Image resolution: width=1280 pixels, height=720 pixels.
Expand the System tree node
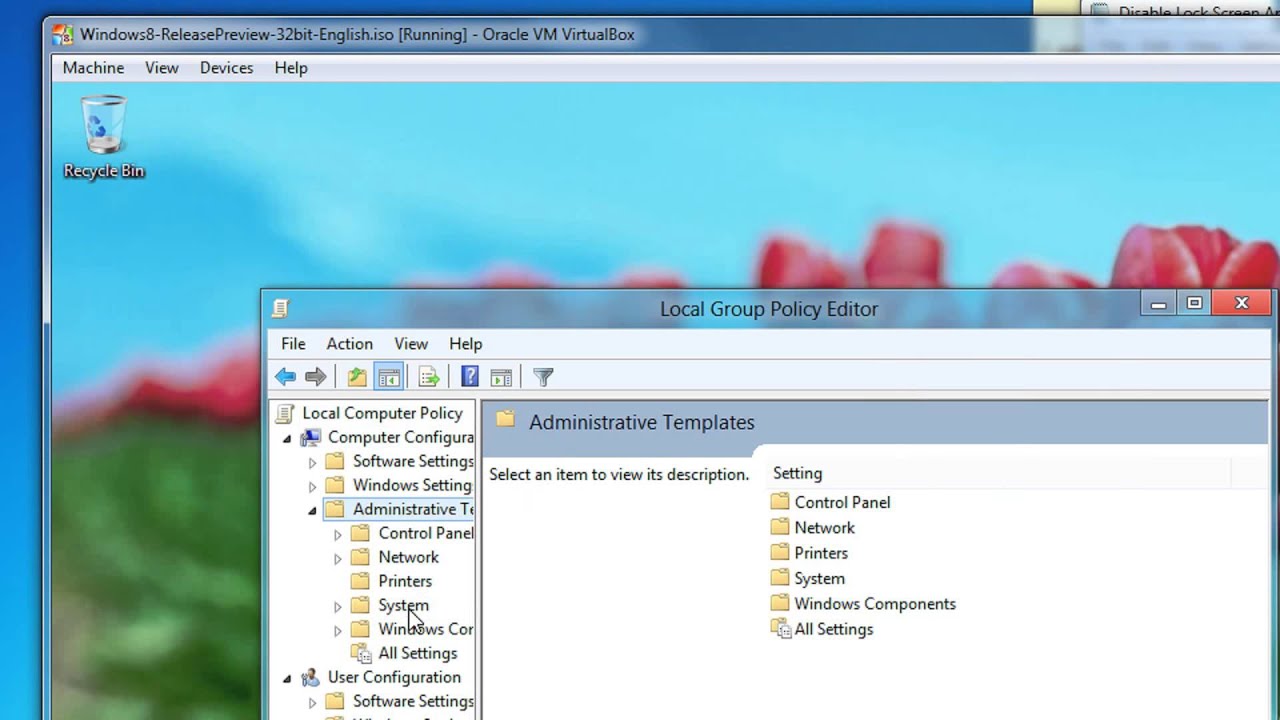[x=338, y=606]
